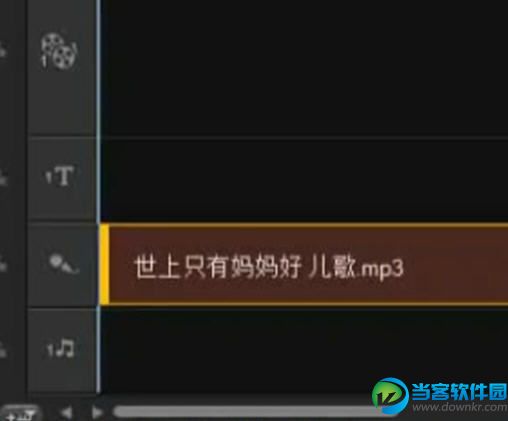508x421 pixels.
Task: Toggle the ripple lock beside the music track
Action: coord(3,349)
